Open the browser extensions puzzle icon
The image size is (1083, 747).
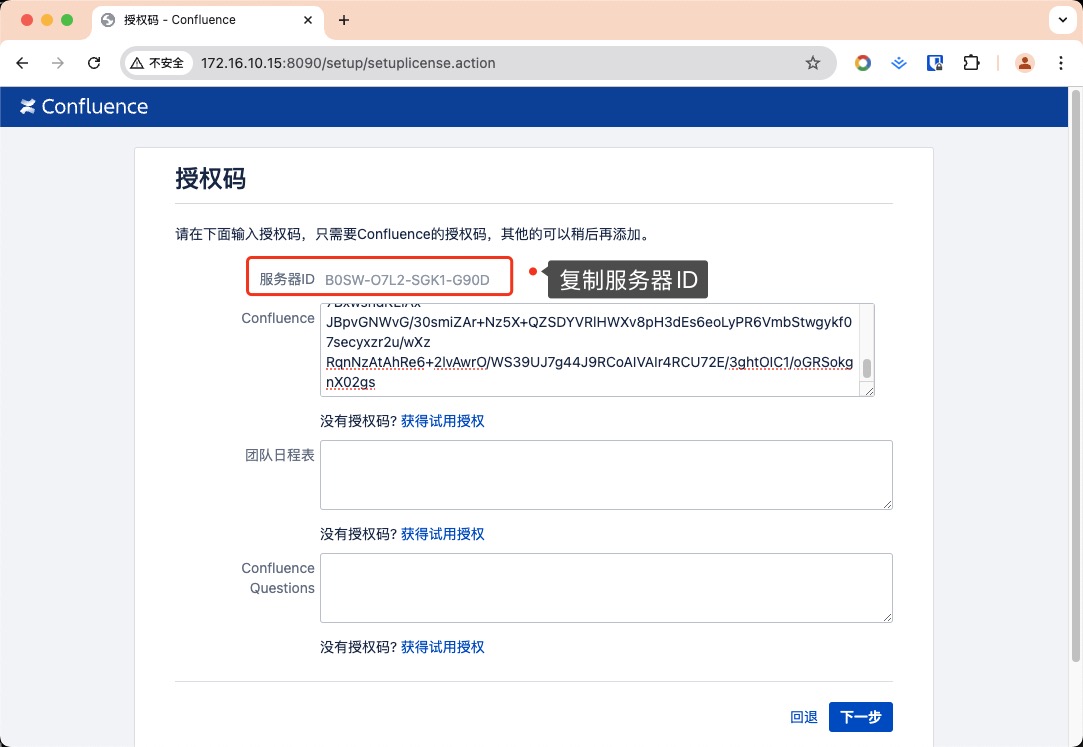pos(971,63)
